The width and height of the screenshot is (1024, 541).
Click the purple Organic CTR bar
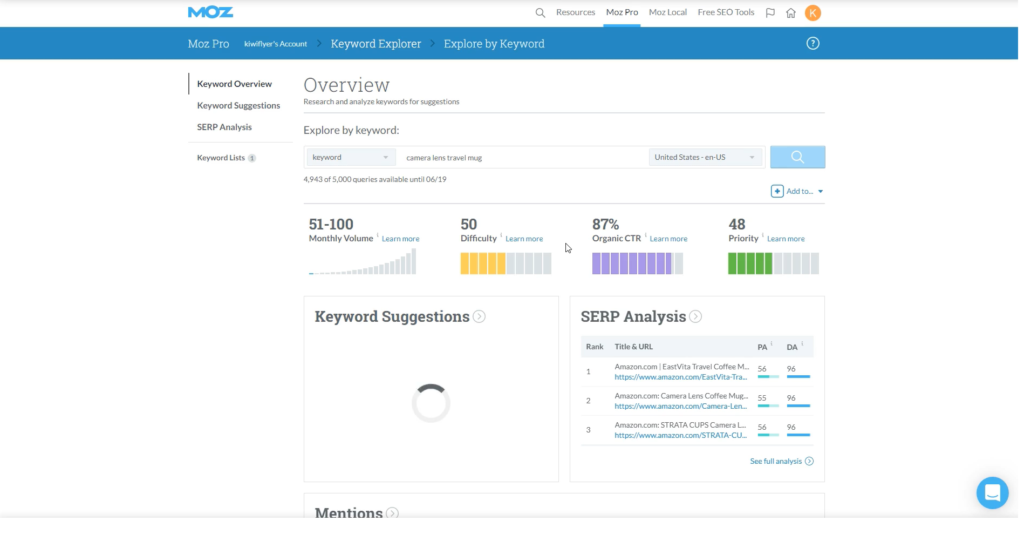(x=637, y=264)
